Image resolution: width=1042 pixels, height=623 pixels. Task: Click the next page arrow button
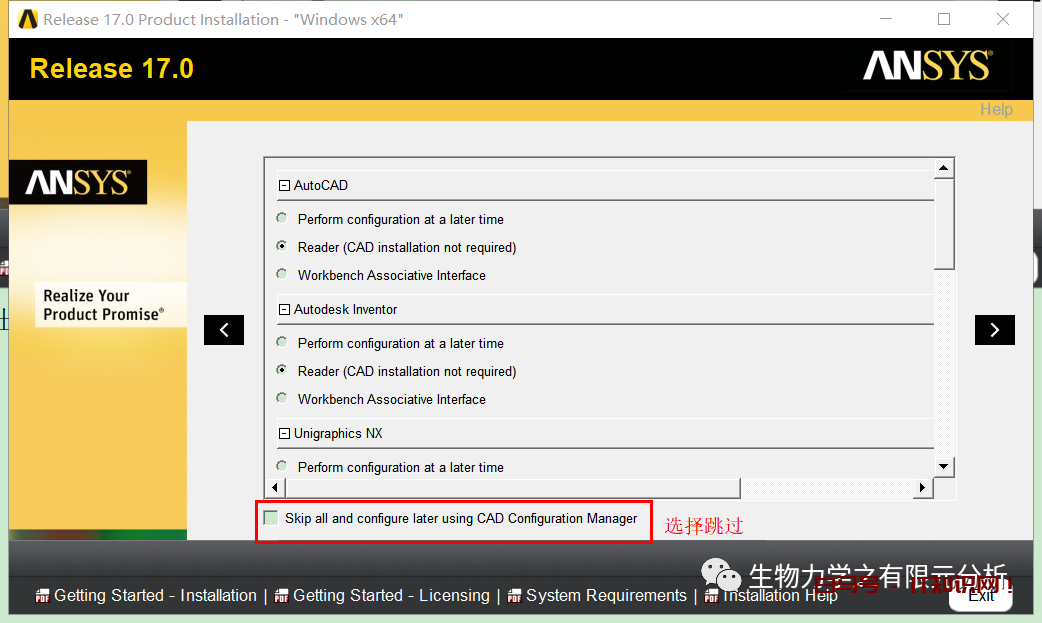click(x=994, y=330)
